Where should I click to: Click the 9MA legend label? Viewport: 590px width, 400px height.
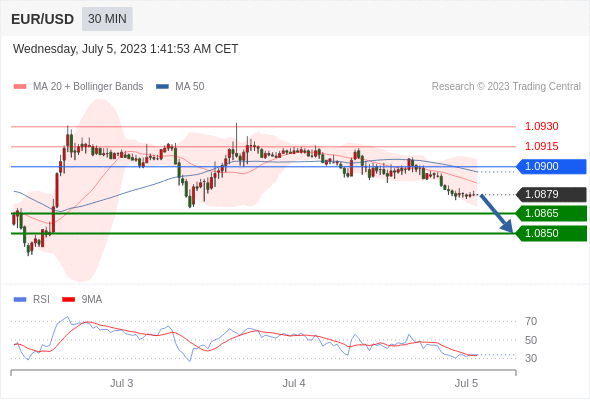tap(92, 300)
